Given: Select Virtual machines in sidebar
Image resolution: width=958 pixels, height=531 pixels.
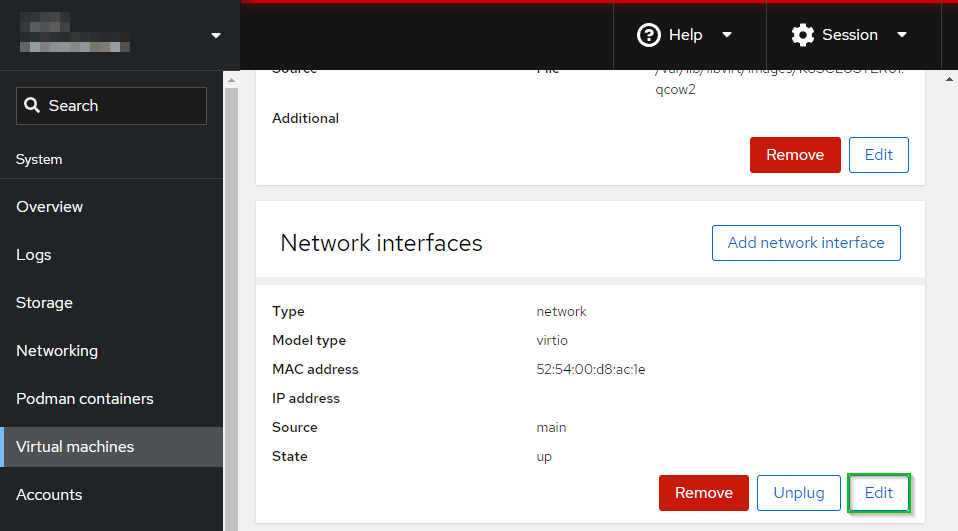Looking at the screenshot, I should 75,447.
